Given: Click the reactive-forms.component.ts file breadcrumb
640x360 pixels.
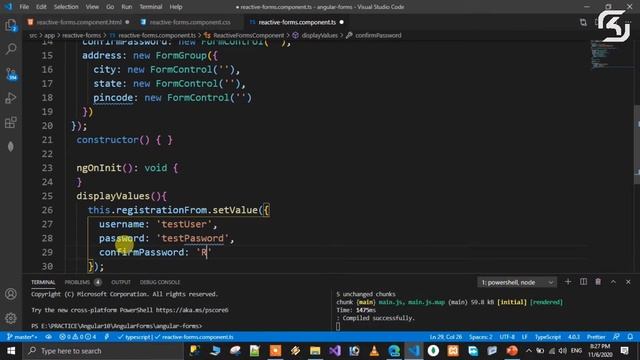Looking at the screenshot, I should 157,36.
